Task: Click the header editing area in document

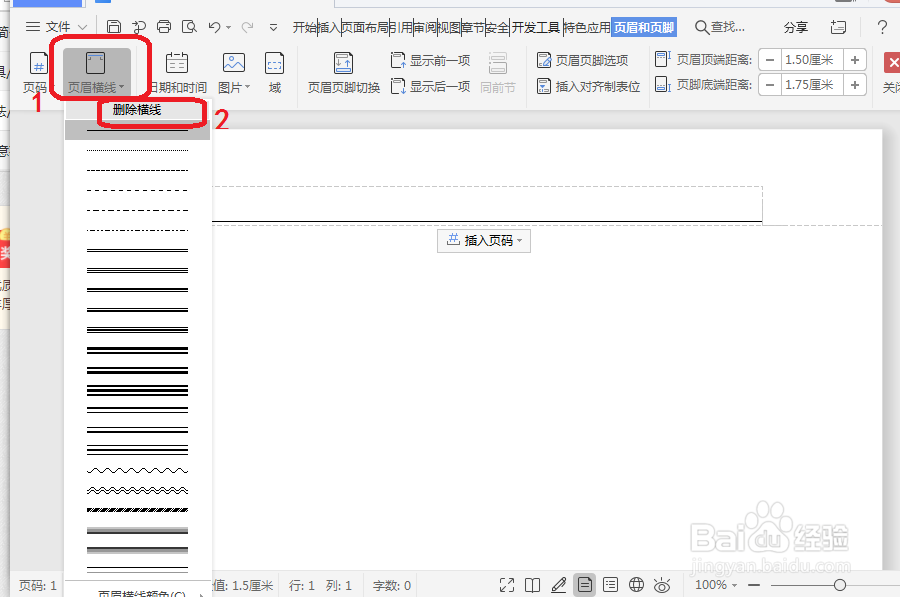Action: click(x=487, y=204)
